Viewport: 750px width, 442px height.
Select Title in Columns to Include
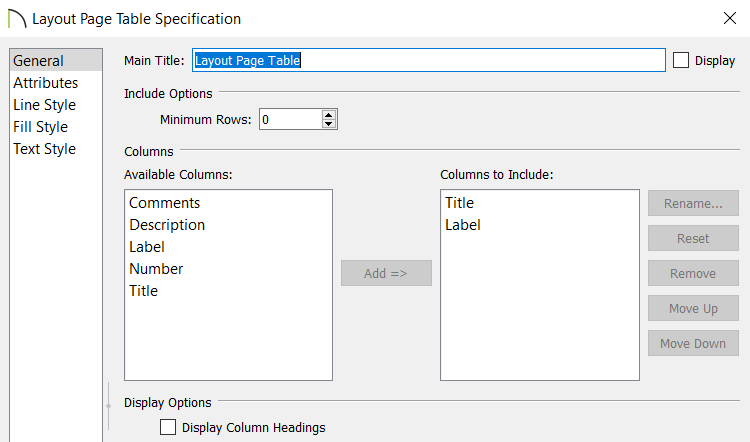coord(459,203)
